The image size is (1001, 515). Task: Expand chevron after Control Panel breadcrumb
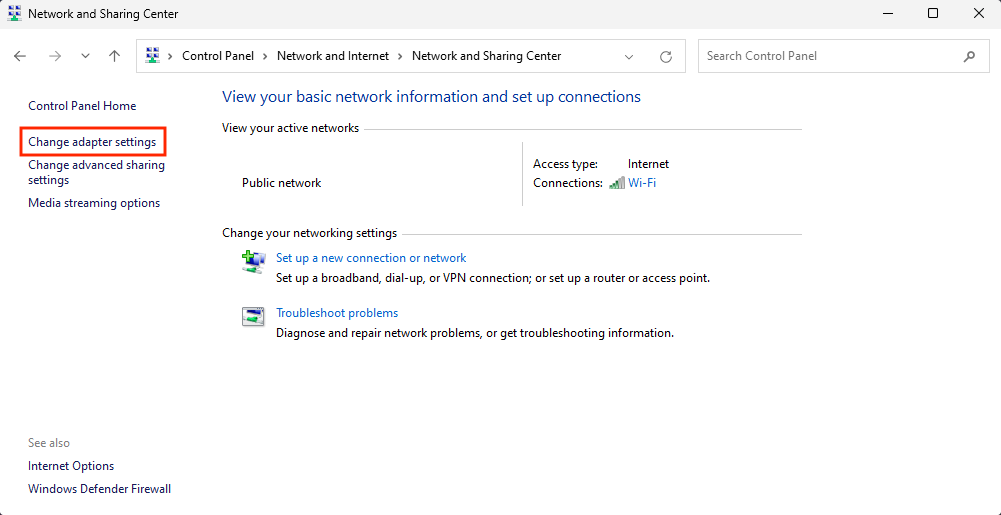[266, 56]
